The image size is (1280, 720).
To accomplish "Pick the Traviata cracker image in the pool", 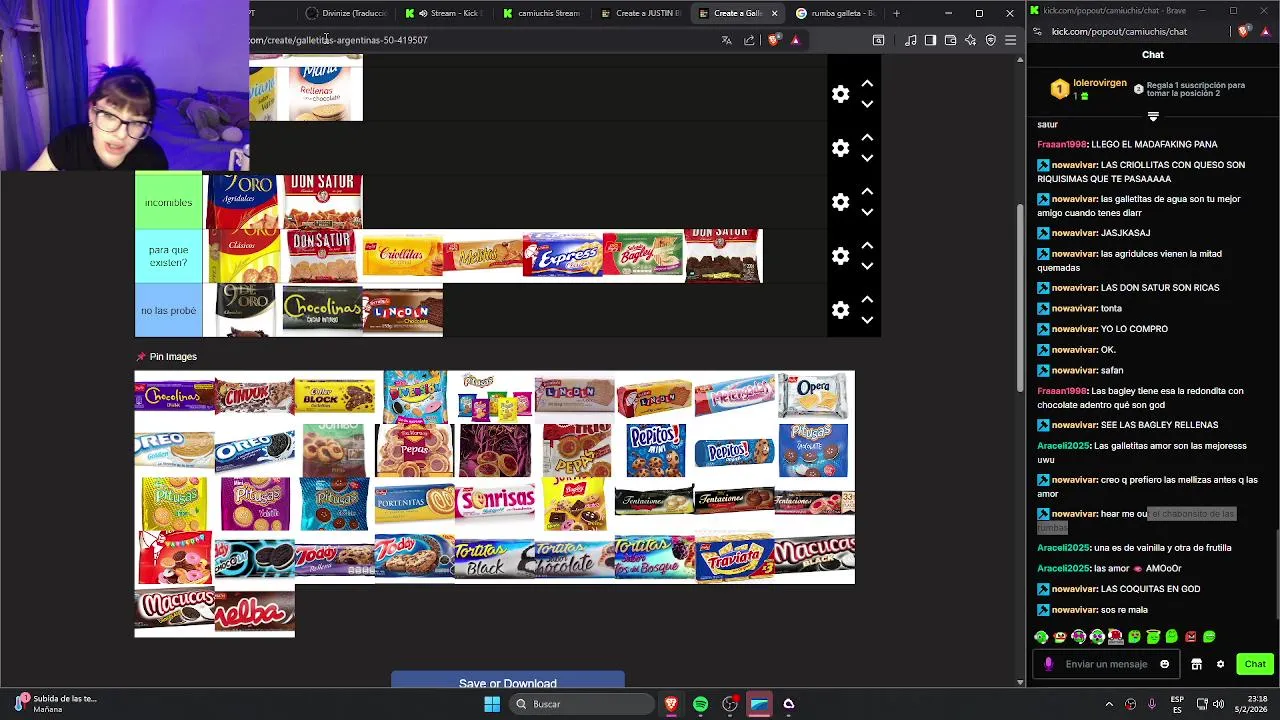I will click(735, 557).
